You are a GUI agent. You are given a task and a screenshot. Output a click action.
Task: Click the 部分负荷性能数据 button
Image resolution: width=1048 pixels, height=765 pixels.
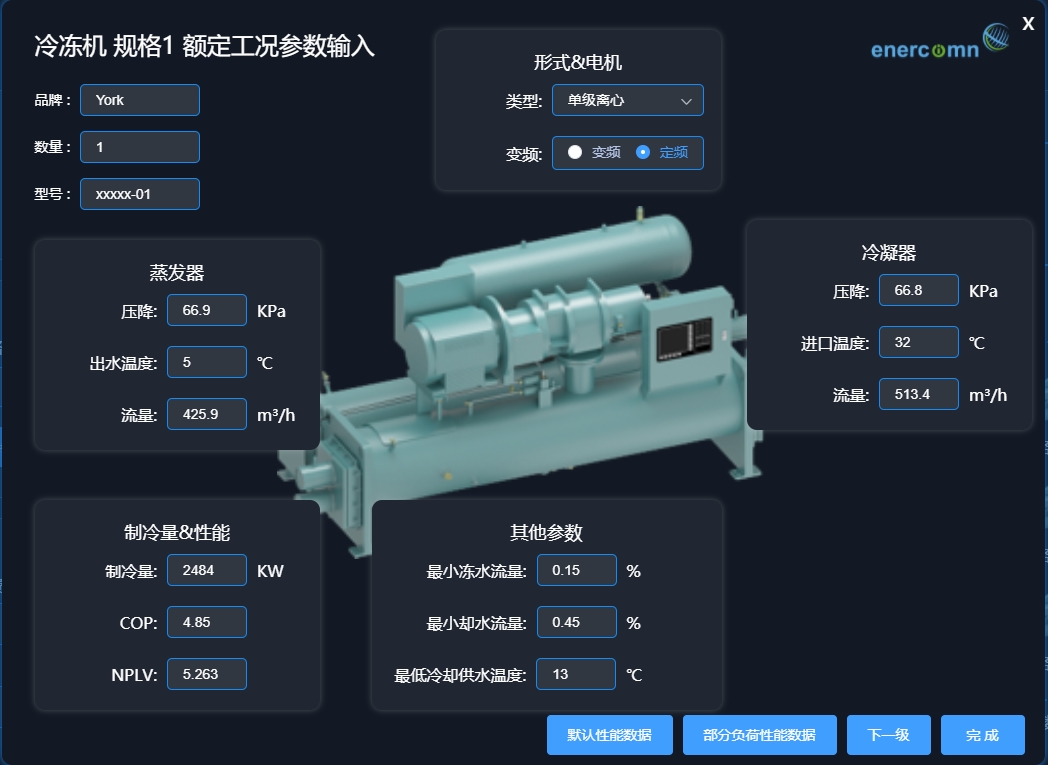(x=759, y=735)
